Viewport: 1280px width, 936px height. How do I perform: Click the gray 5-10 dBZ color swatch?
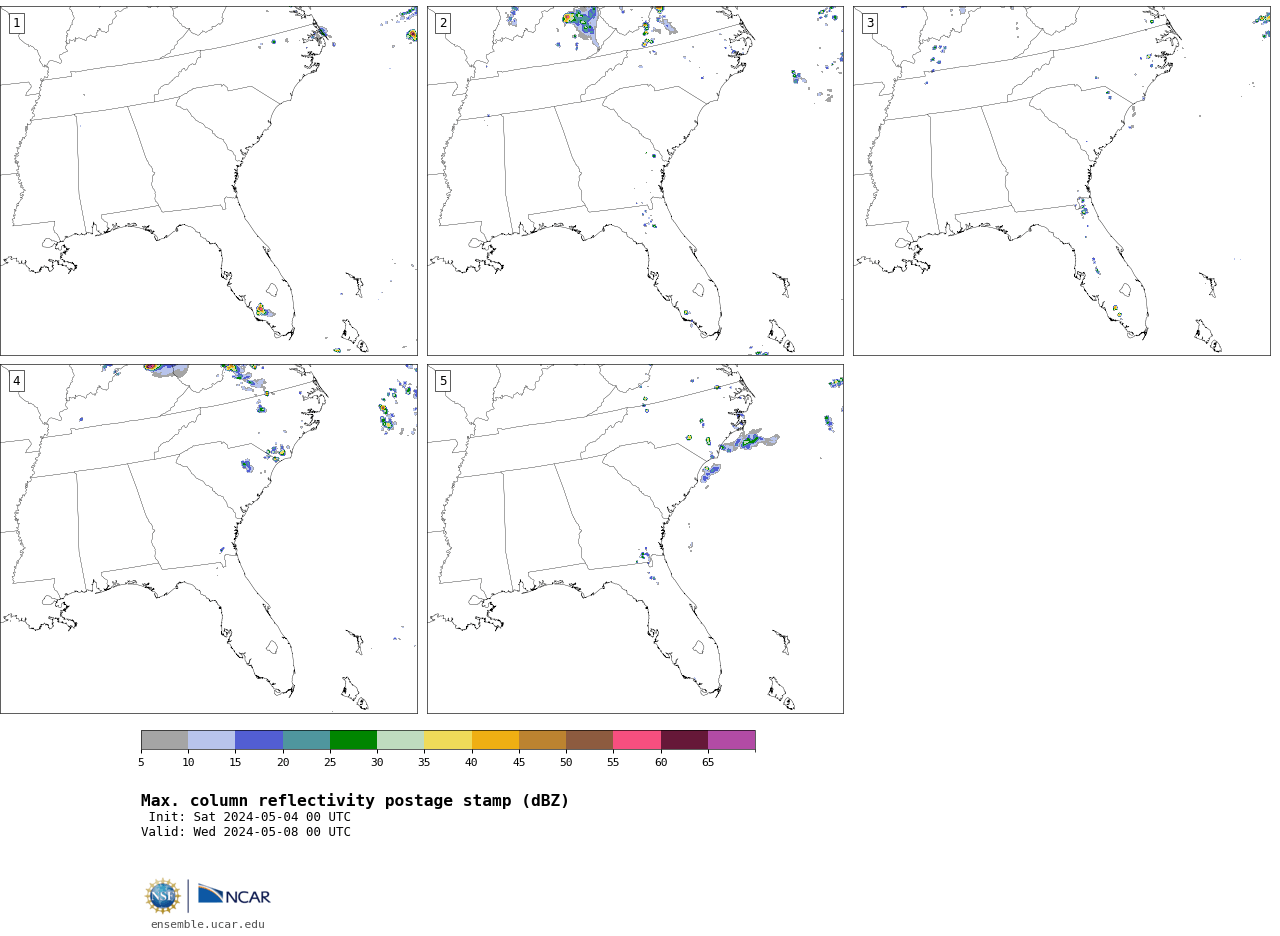[164, 740]
